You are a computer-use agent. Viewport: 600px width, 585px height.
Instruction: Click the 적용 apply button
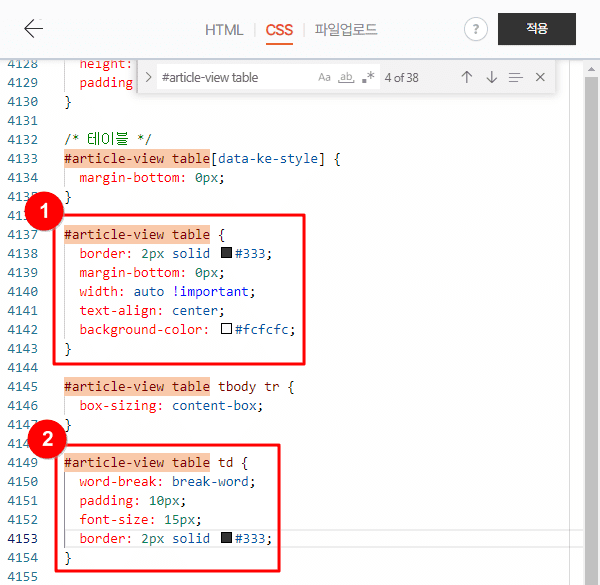pyautogui.click(x=536, y=29)
